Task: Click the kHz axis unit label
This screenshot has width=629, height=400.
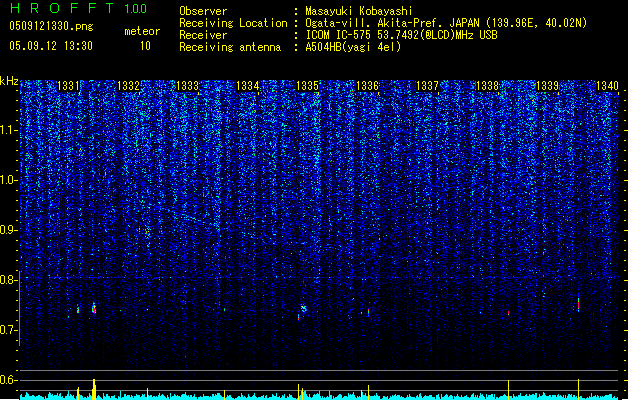Action: pos(9,81)
